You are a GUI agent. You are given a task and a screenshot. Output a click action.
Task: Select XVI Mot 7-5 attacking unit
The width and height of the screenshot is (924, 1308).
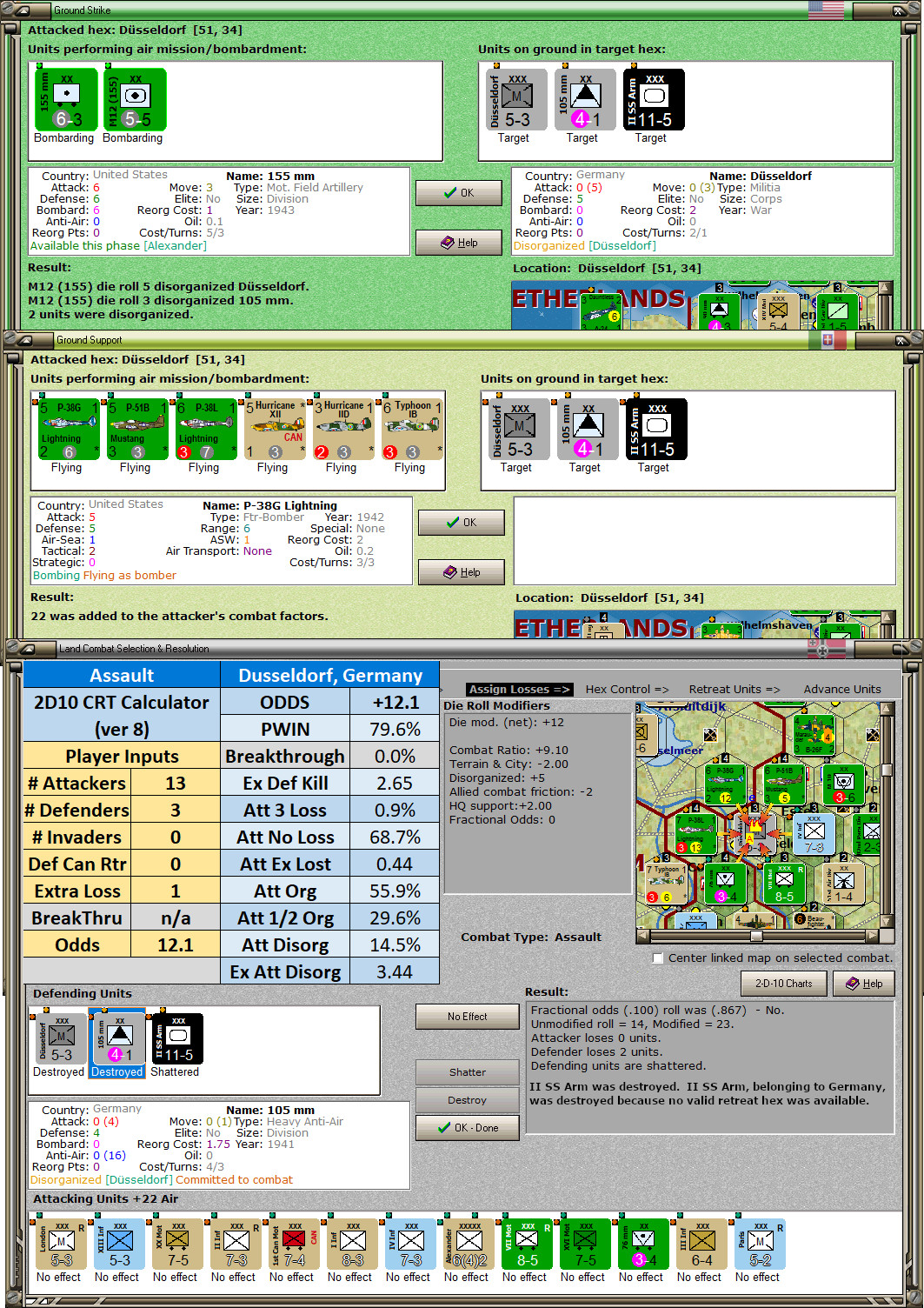pyautogui.click(x=584, y=1245)
